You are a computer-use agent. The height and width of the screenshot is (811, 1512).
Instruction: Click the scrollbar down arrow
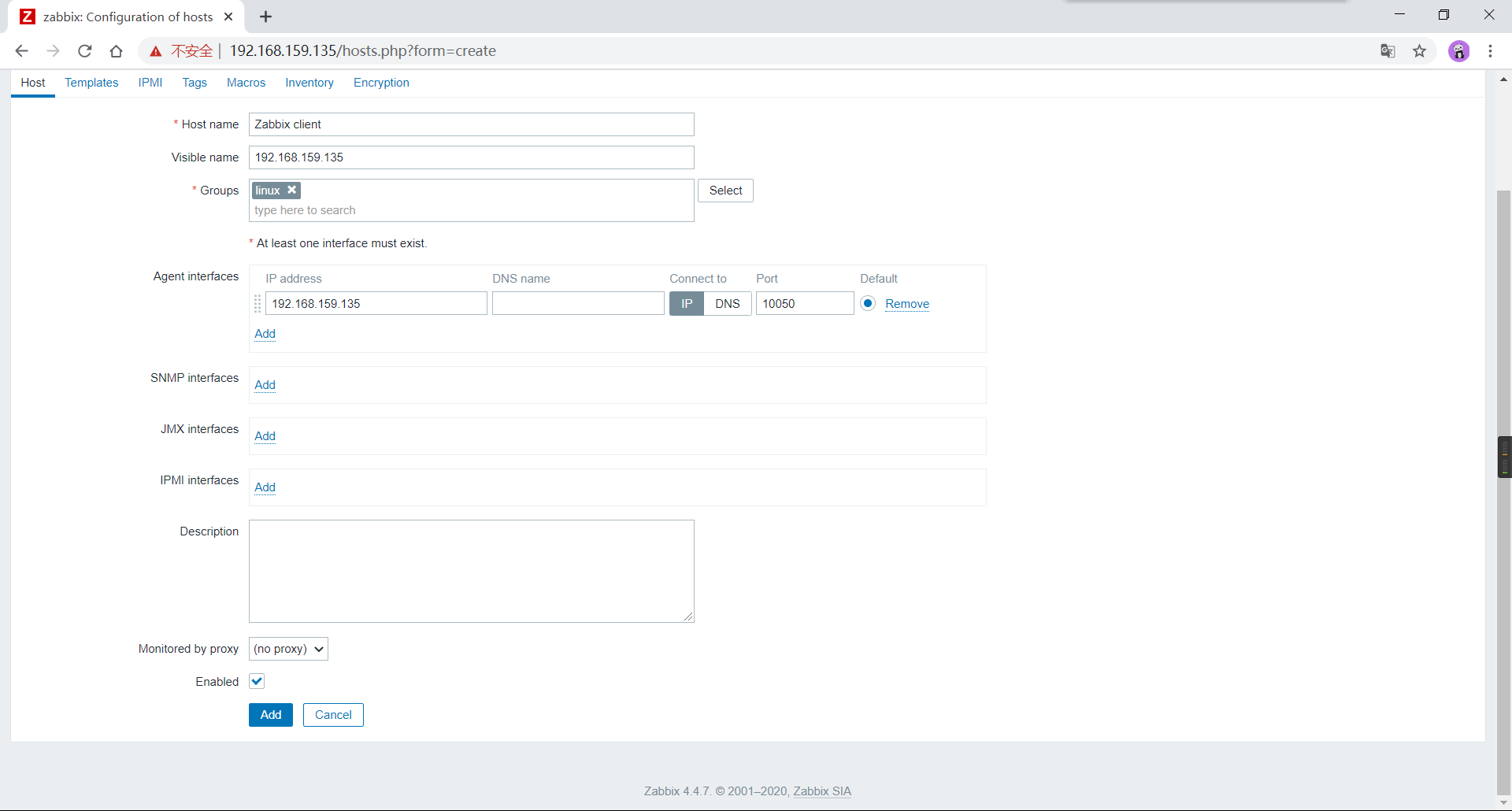(1504, 803)
